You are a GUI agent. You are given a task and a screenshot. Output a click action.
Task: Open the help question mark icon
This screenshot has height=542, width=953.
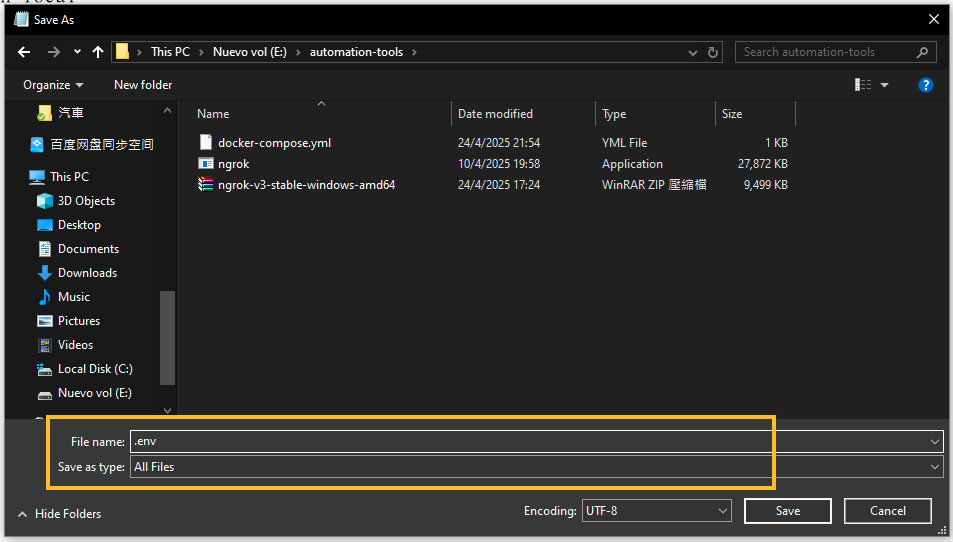(925, 85)
